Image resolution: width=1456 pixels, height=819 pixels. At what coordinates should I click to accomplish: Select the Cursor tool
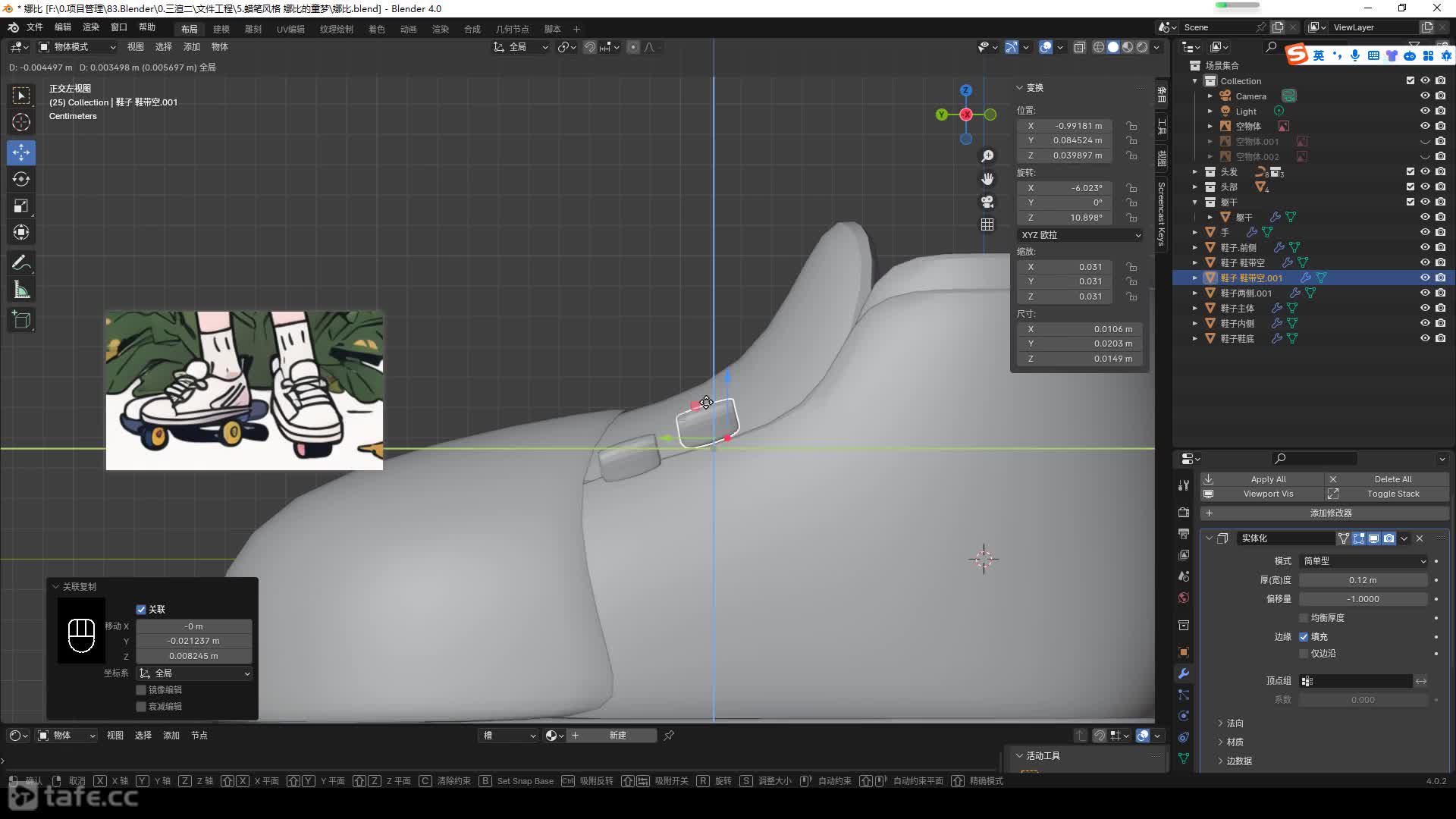pos(21,122)
